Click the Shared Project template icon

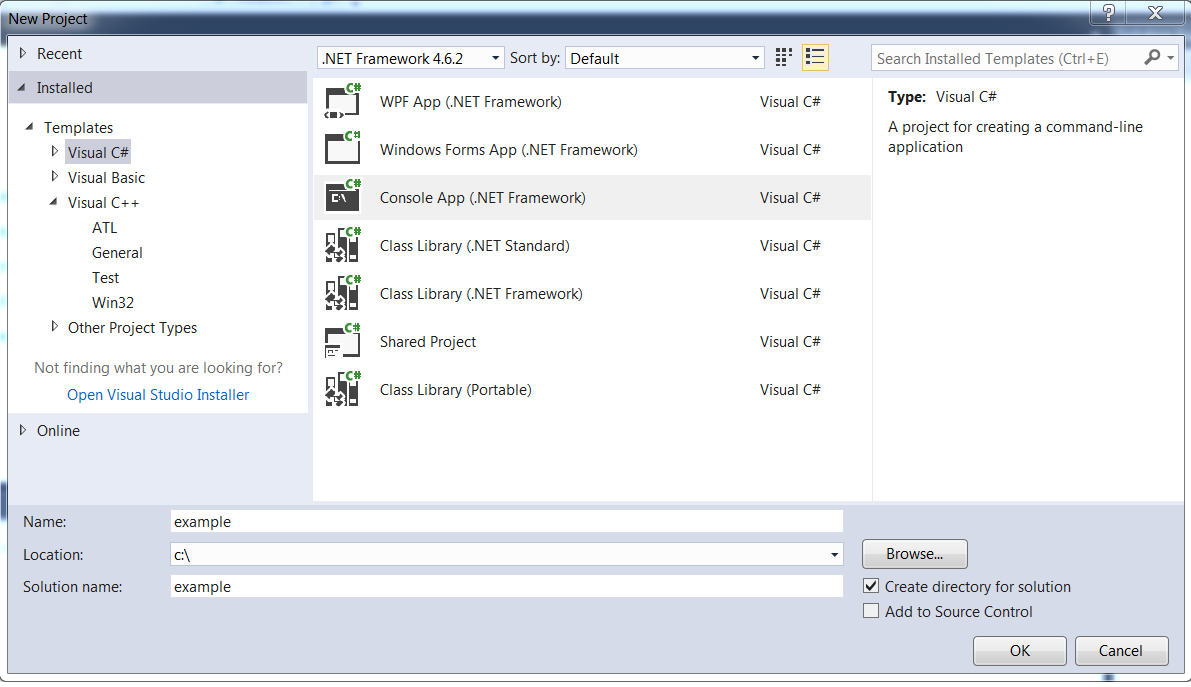pyautogui.click(x=343, y=340)
